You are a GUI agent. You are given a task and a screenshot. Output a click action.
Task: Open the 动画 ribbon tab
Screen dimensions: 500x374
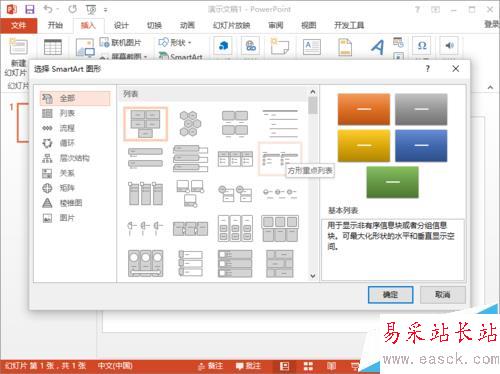(187, 25)
